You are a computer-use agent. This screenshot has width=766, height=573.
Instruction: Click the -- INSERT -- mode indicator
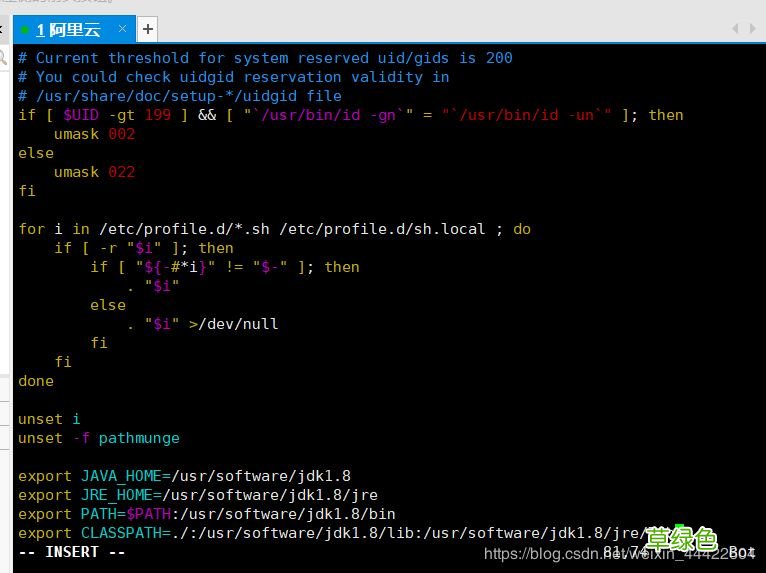72,552
